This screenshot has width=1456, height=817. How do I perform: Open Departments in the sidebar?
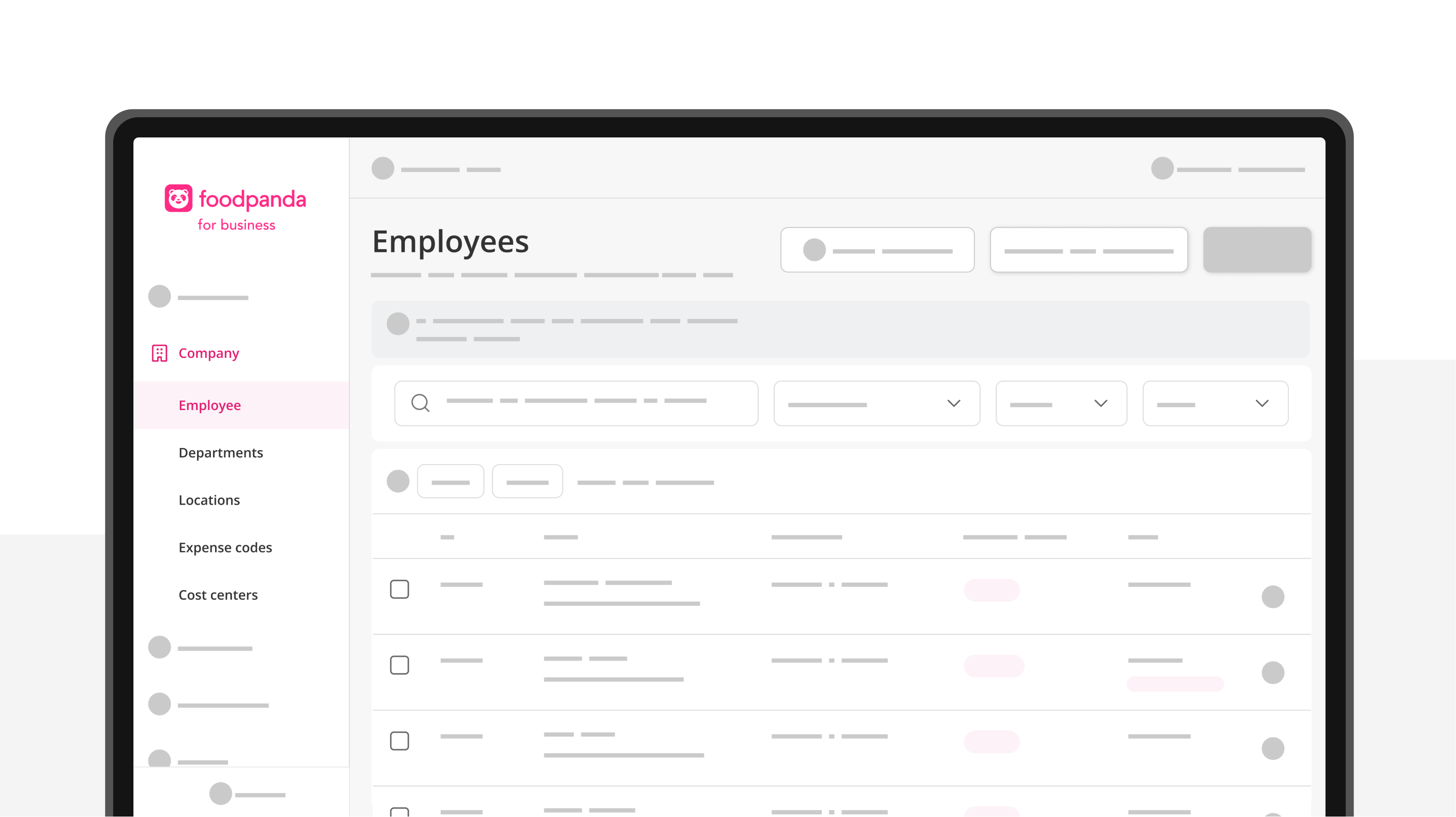pos(220,452)
